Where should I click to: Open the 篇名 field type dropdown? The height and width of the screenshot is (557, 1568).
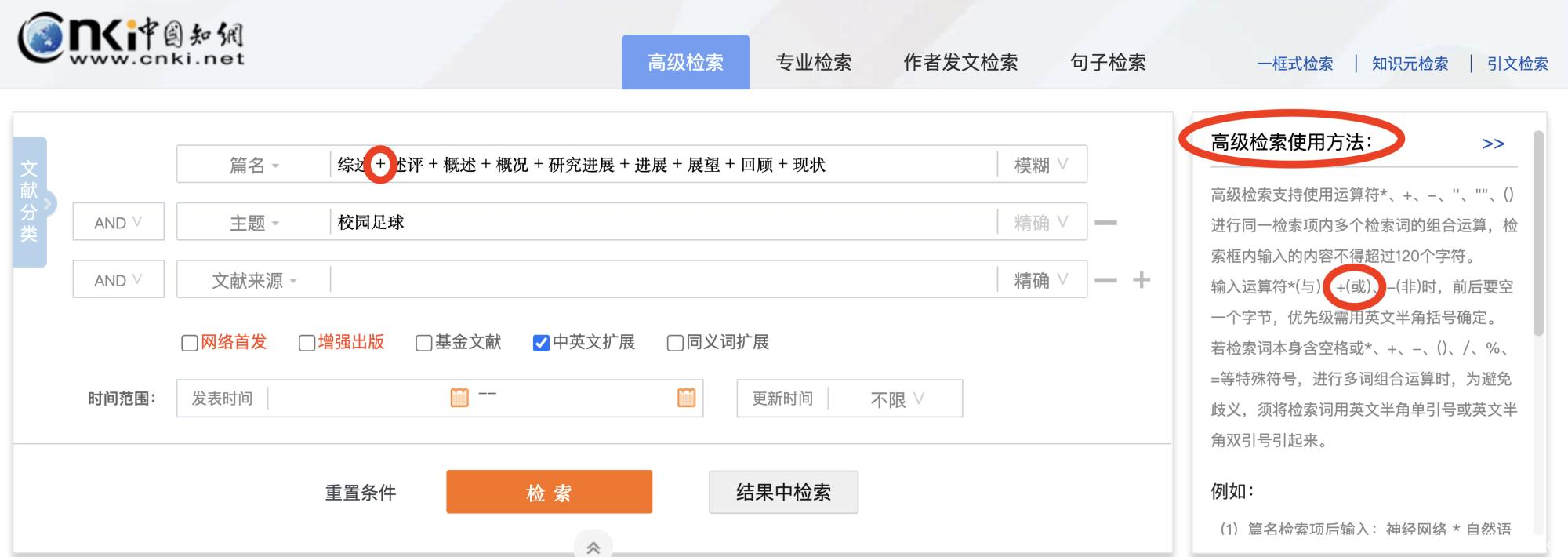click(x=253, y=165)
